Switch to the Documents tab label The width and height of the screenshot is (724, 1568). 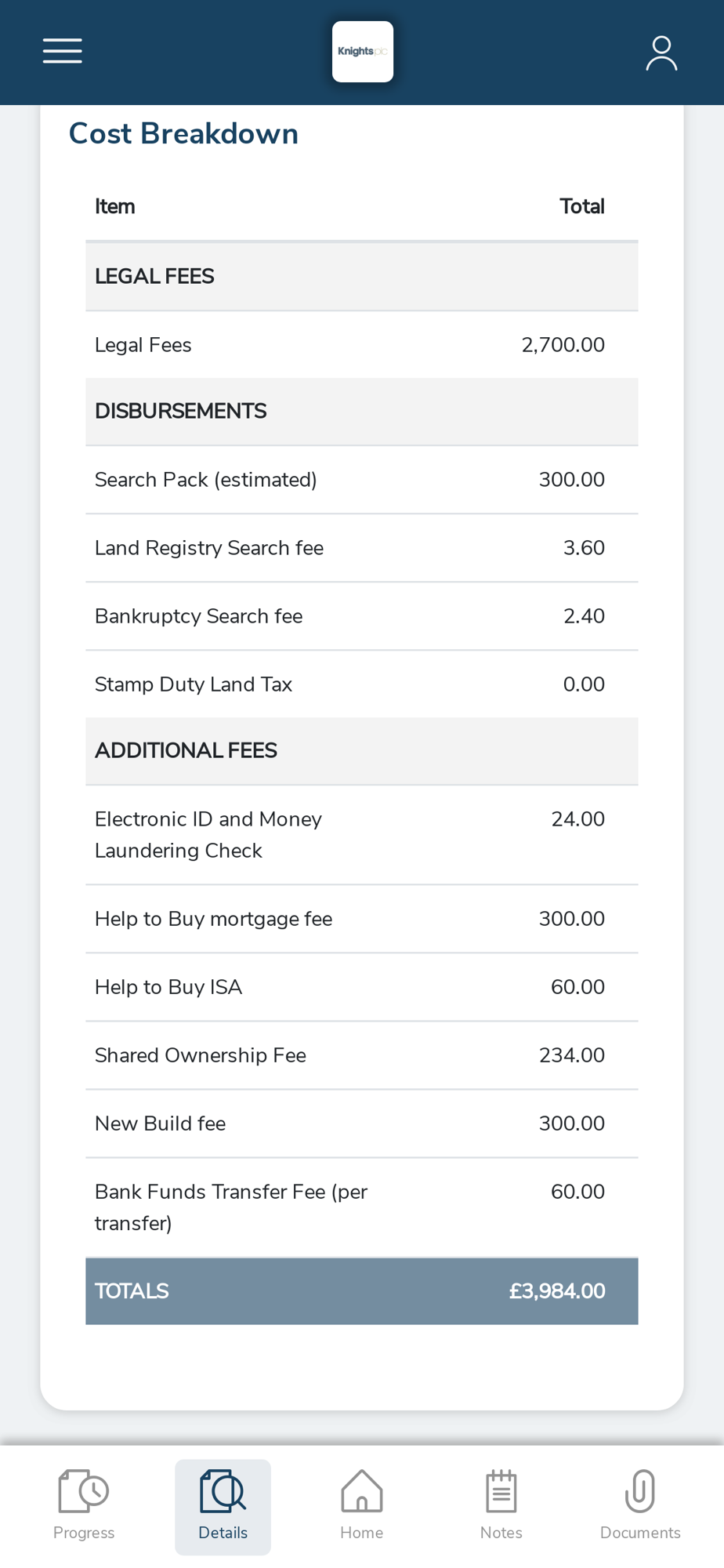pyautogui.click(x=640, y=1533)
